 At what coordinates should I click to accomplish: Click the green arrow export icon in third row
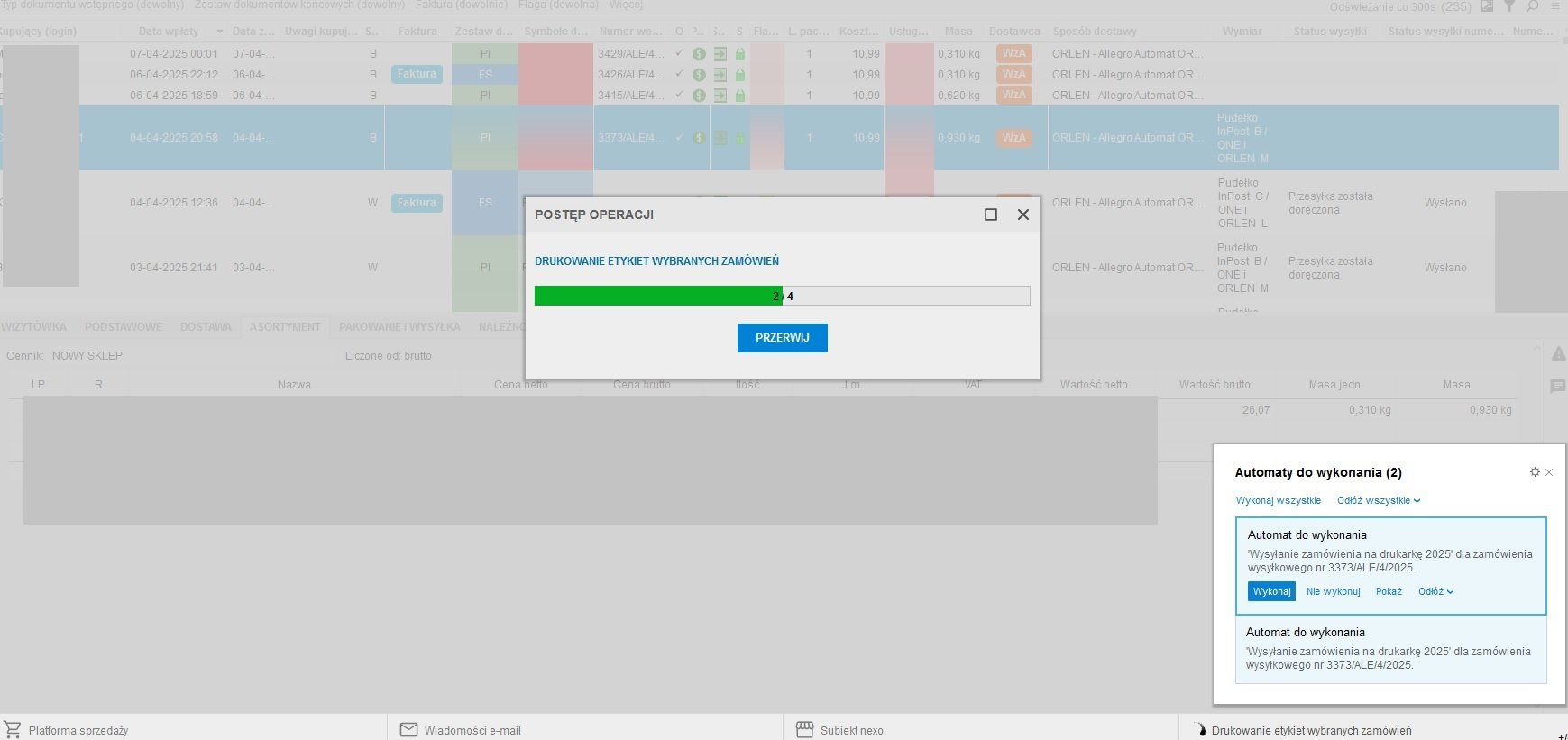pyautogui.click(x=720, y=96)
